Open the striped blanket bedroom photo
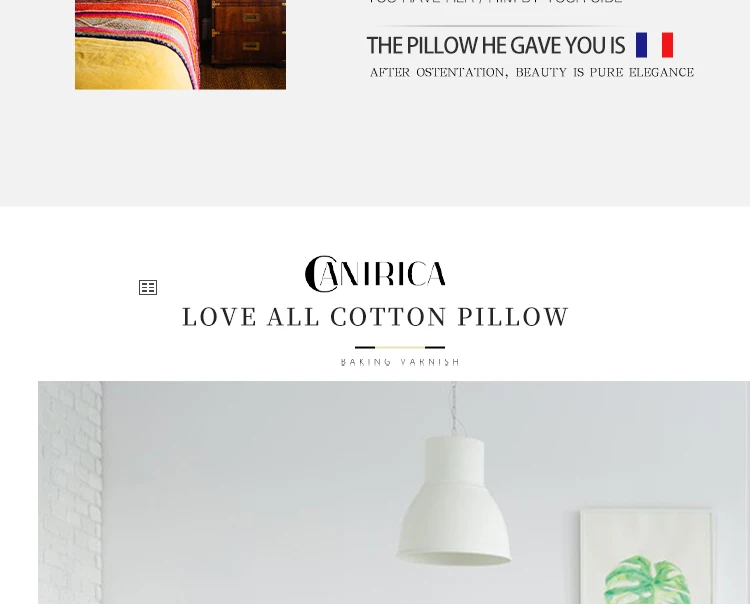Image resolution: width=750 pixels, height=604 pixels. [x=180, y=44]
